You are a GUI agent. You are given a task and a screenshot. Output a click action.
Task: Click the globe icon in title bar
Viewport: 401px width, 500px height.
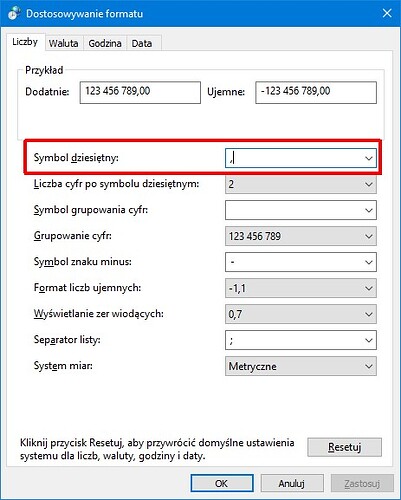pos(14,14)
